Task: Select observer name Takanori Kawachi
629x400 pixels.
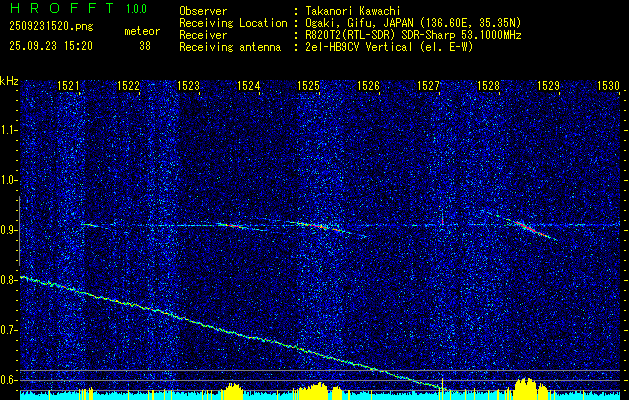Action: 353,11
